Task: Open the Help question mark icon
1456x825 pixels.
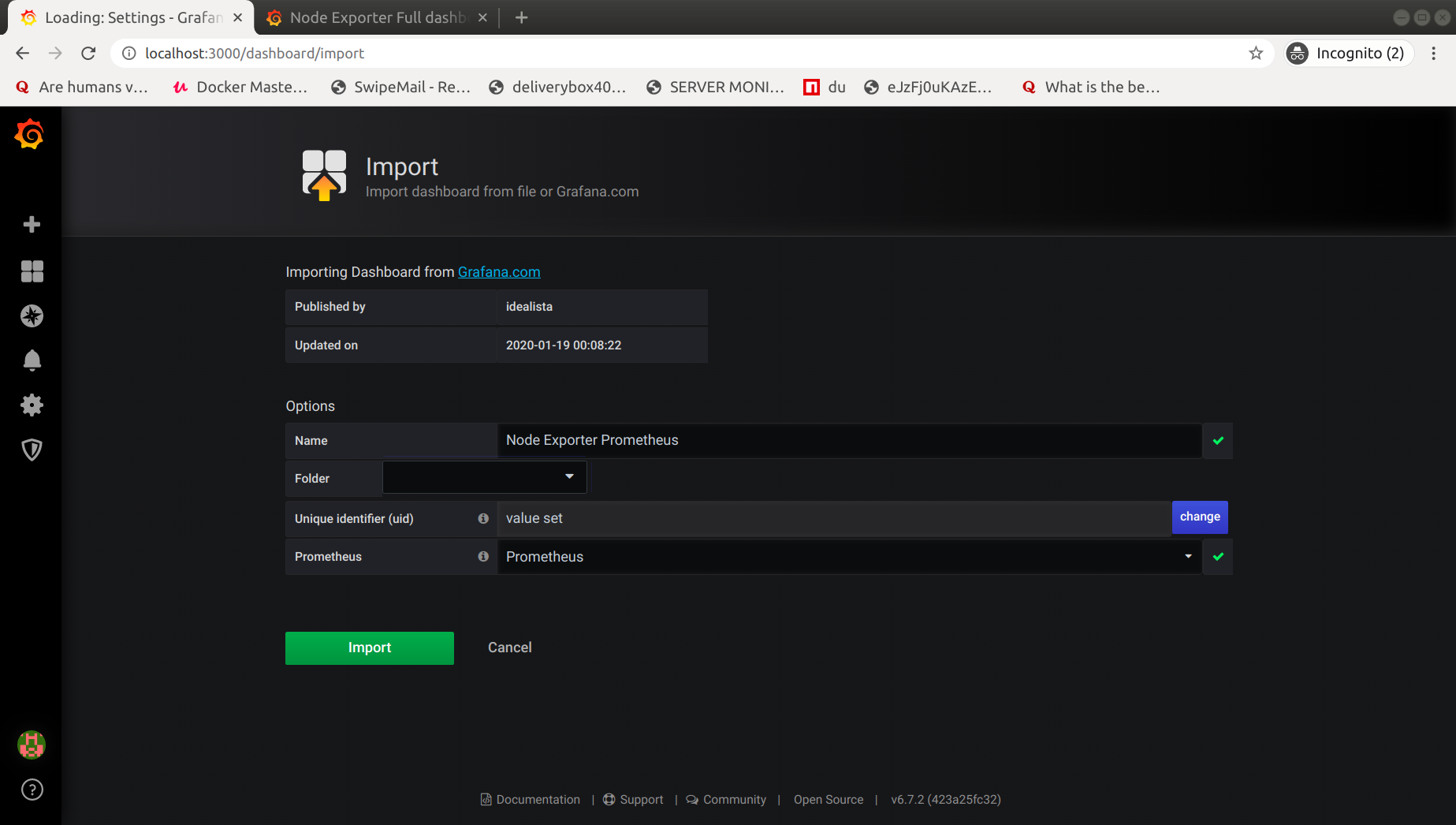Action: coord(32,790)
